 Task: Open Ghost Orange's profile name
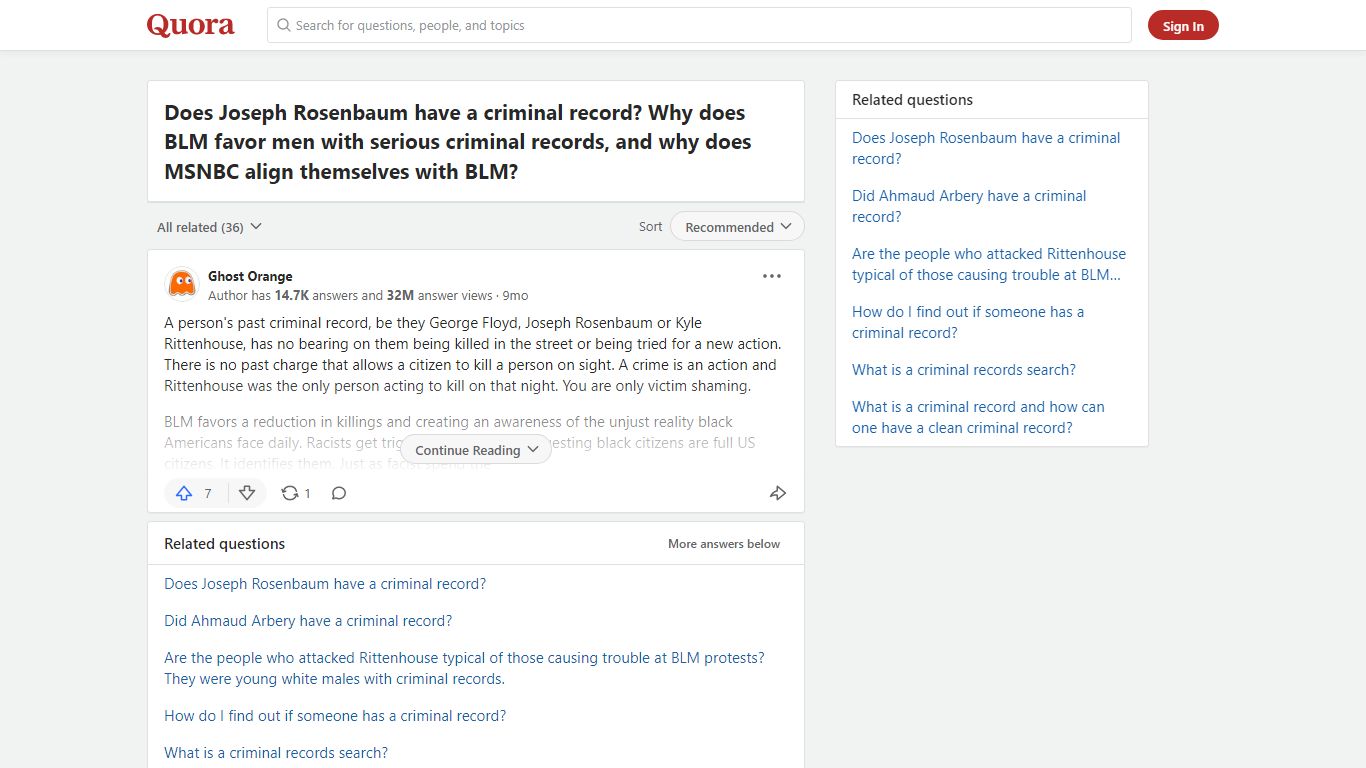pos(250,276)
